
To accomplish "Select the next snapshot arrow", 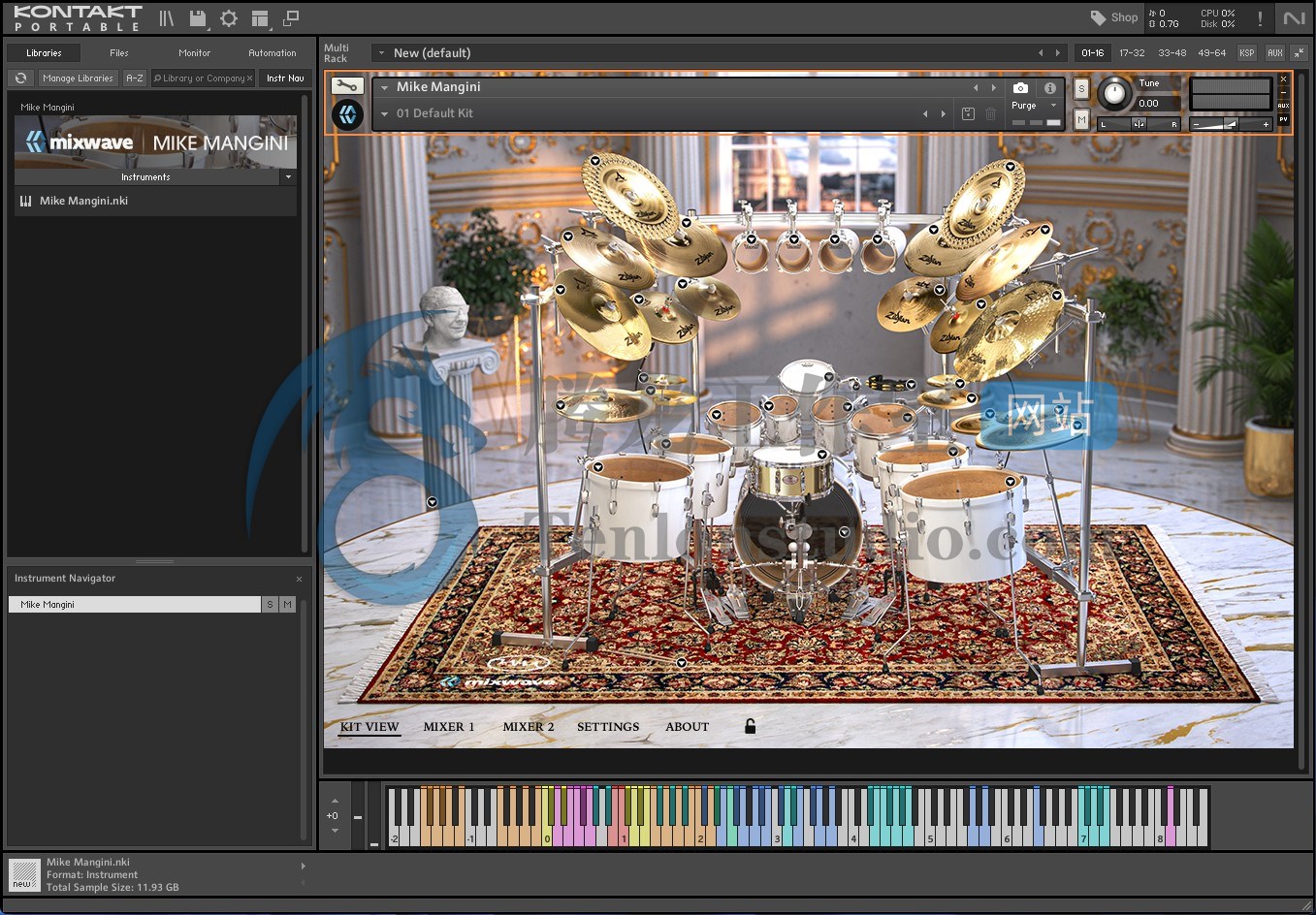I will 943,113.
